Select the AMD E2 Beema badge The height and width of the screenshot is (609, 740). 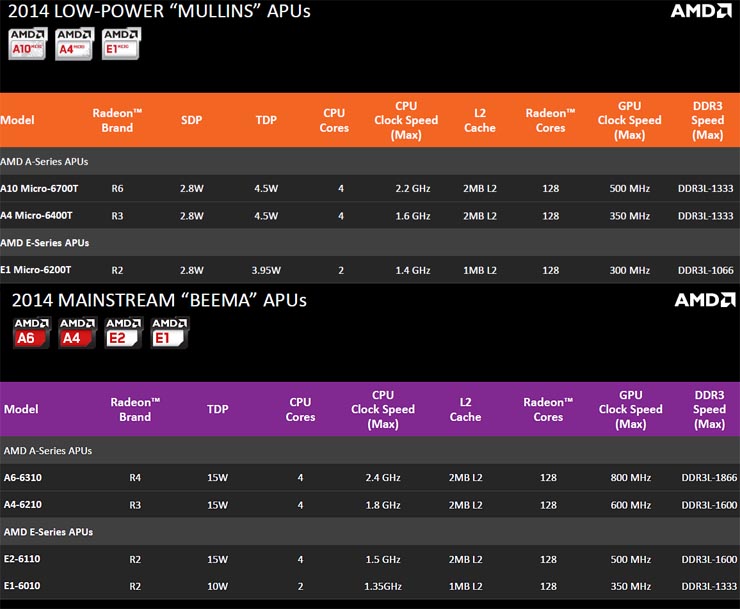click(x=124, y=333)
